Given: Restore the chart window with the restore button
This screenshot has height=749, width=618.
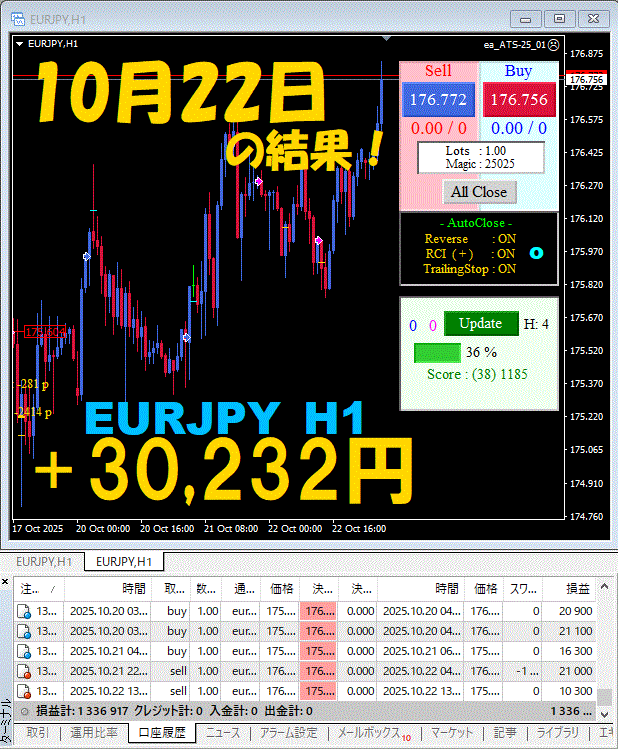Looking at the screenshot, I should (559, 19).
